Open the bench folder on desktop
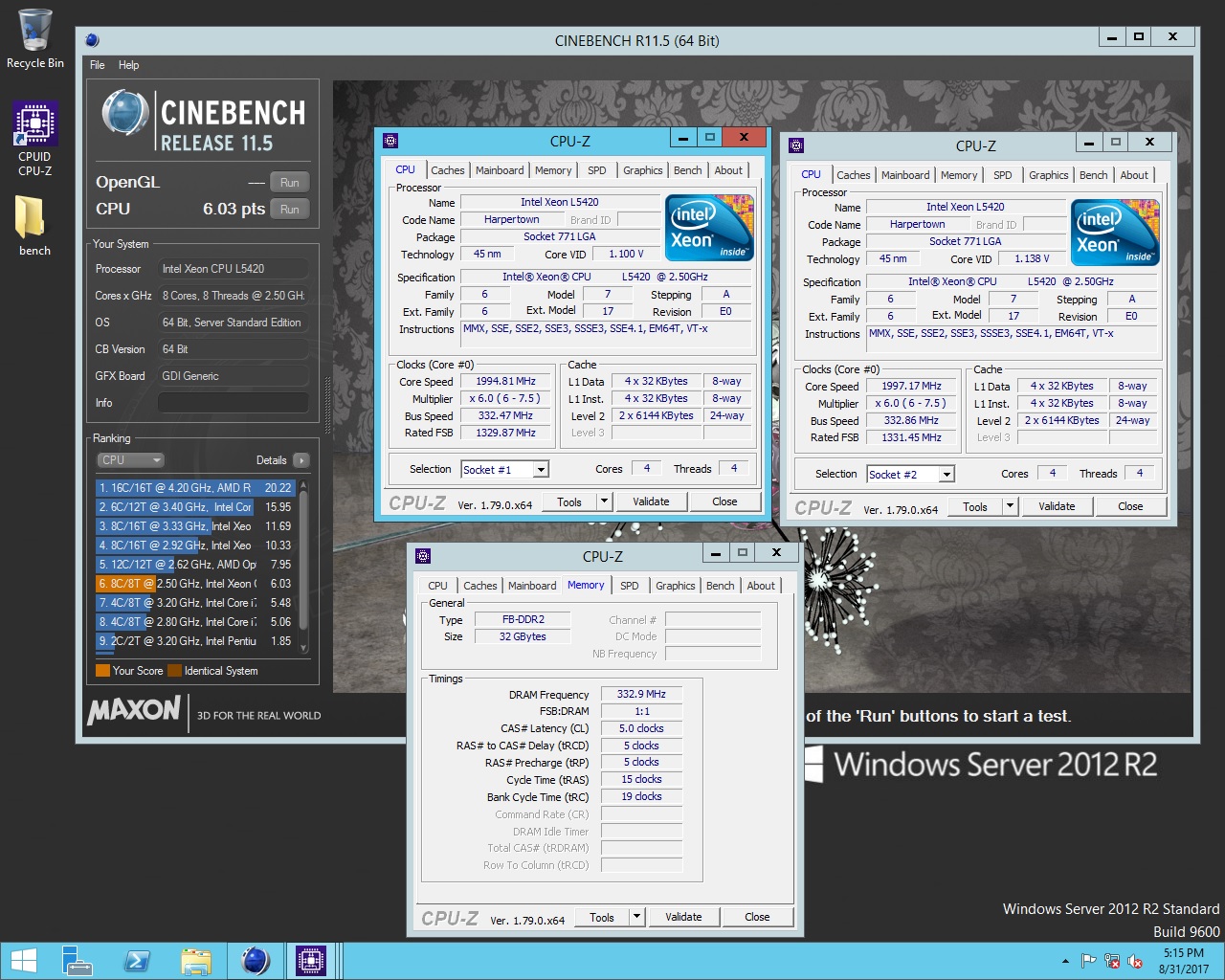 point(34,227)
